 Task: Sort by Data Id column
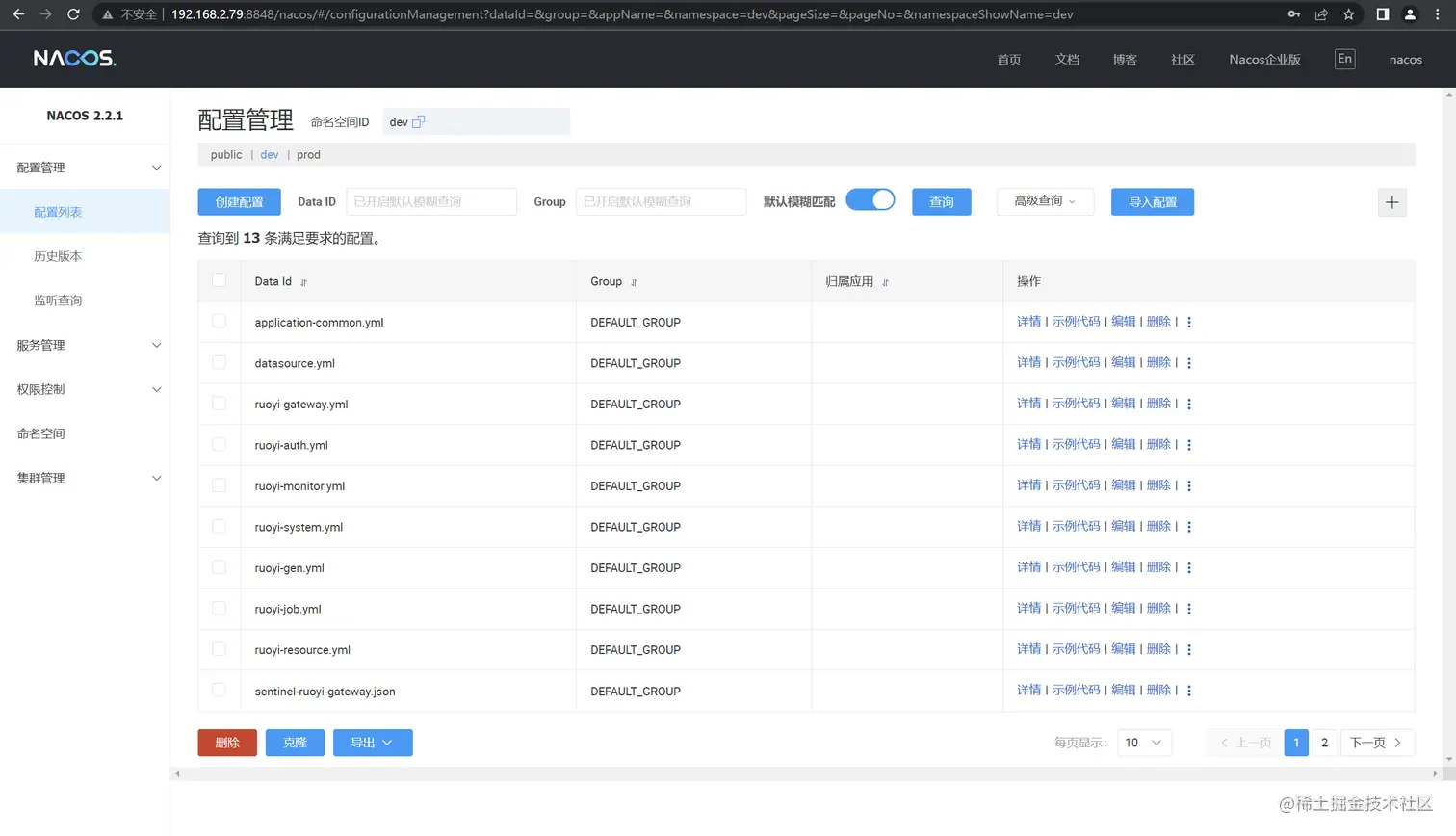303,282
